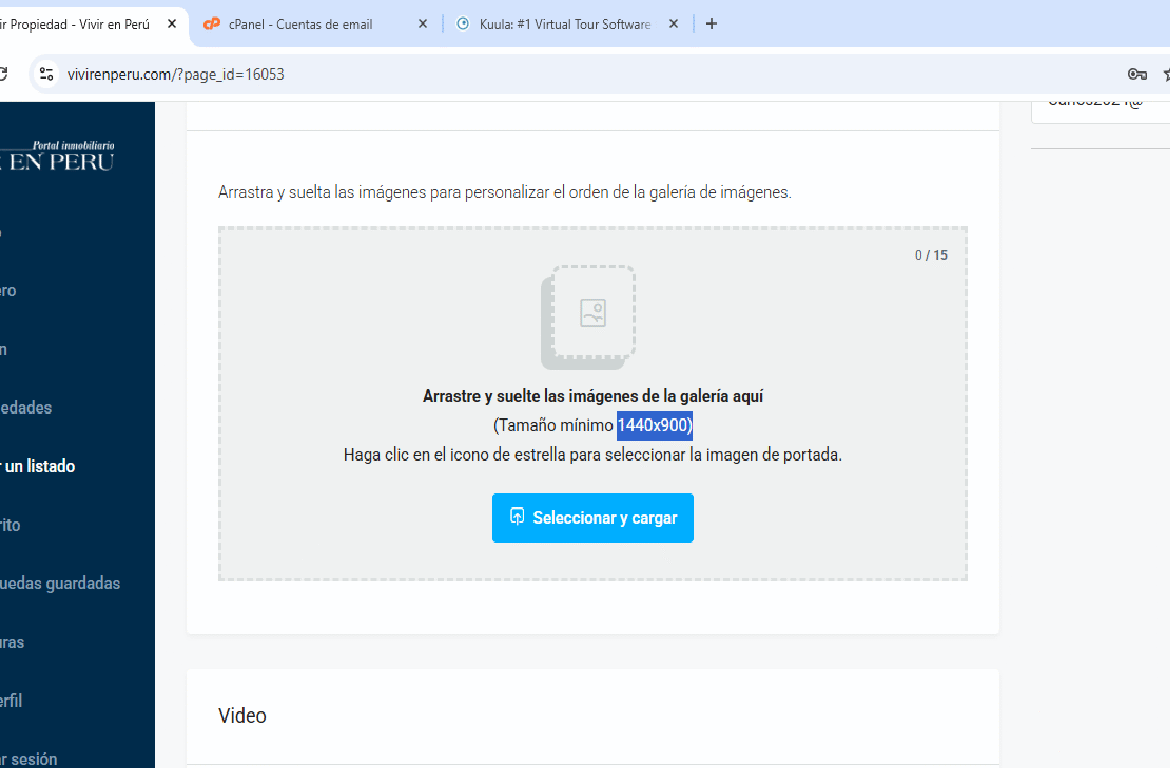1170x768 pixels.
Task: Switch to cPanel Cuentas de email tab
Action: pos(300,24)
